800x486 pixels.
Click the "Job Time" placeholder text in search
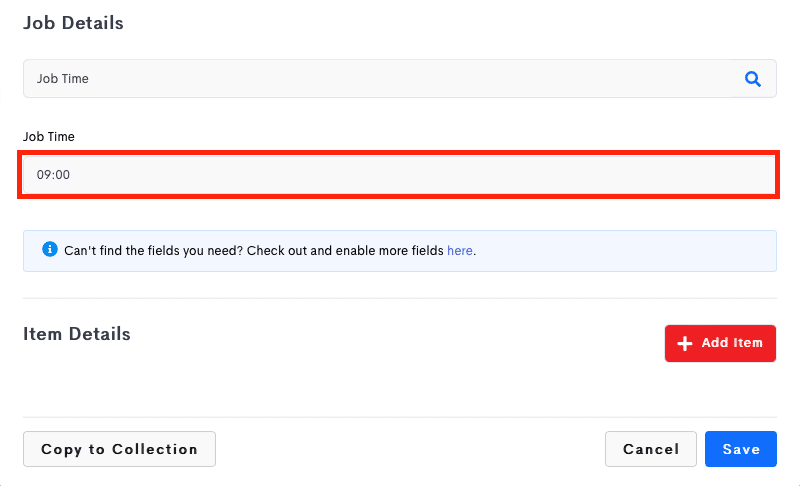pos(62,79)
